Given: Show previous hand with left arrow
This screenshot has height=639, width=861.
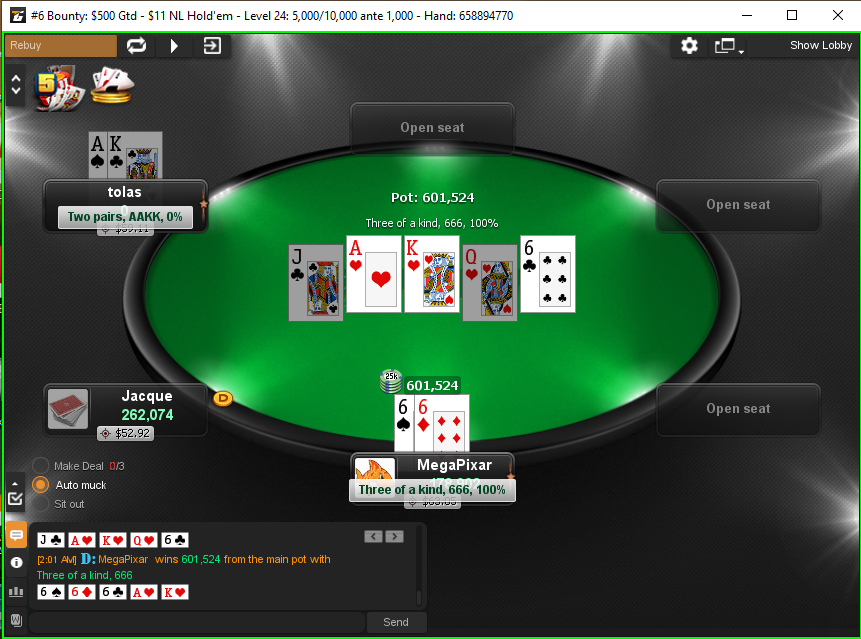Looking at the screenshot, I should coord(373,536).
